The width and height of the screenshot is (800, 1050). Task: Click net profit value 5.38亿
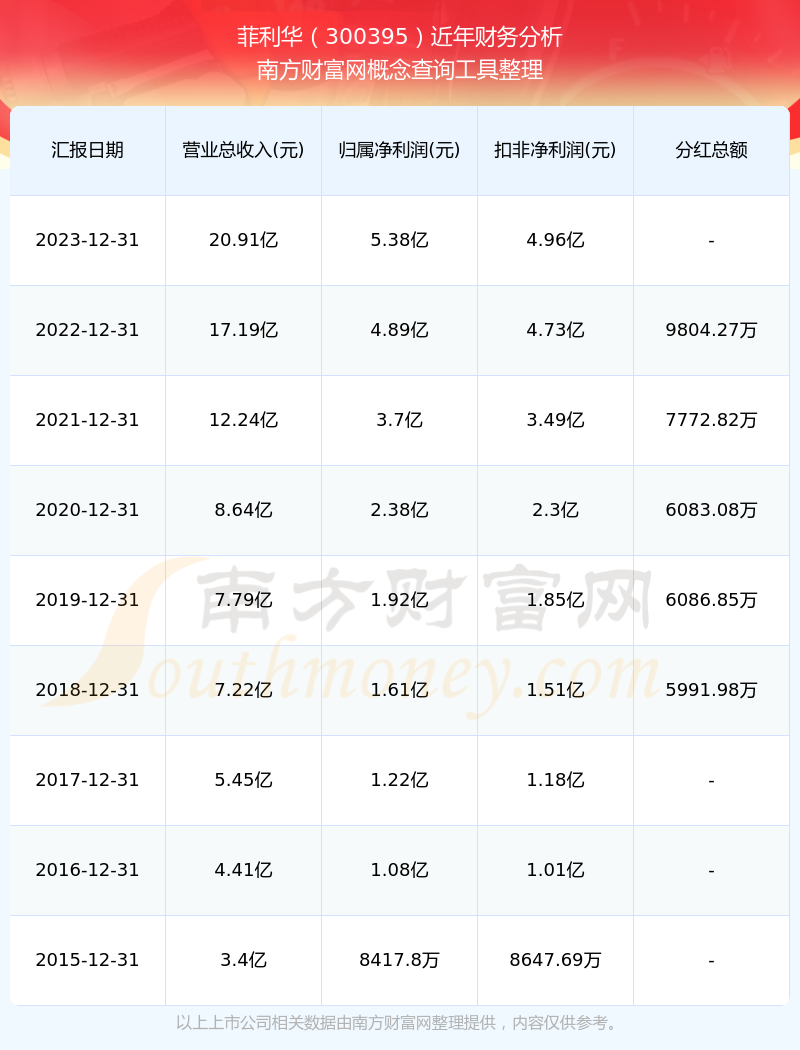400,240
